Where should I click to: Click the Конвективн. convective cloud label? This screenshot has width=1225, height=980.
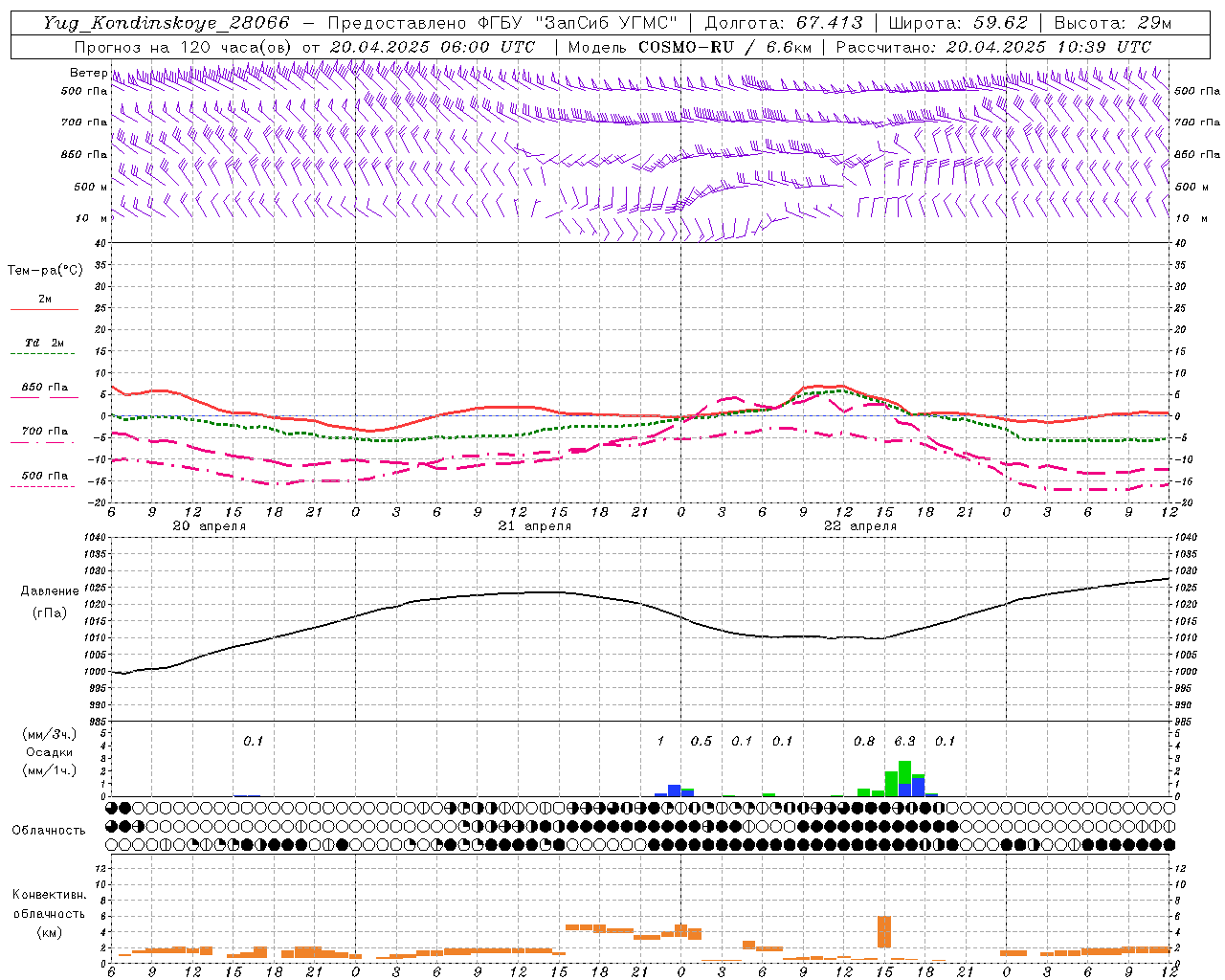(49, 895)
